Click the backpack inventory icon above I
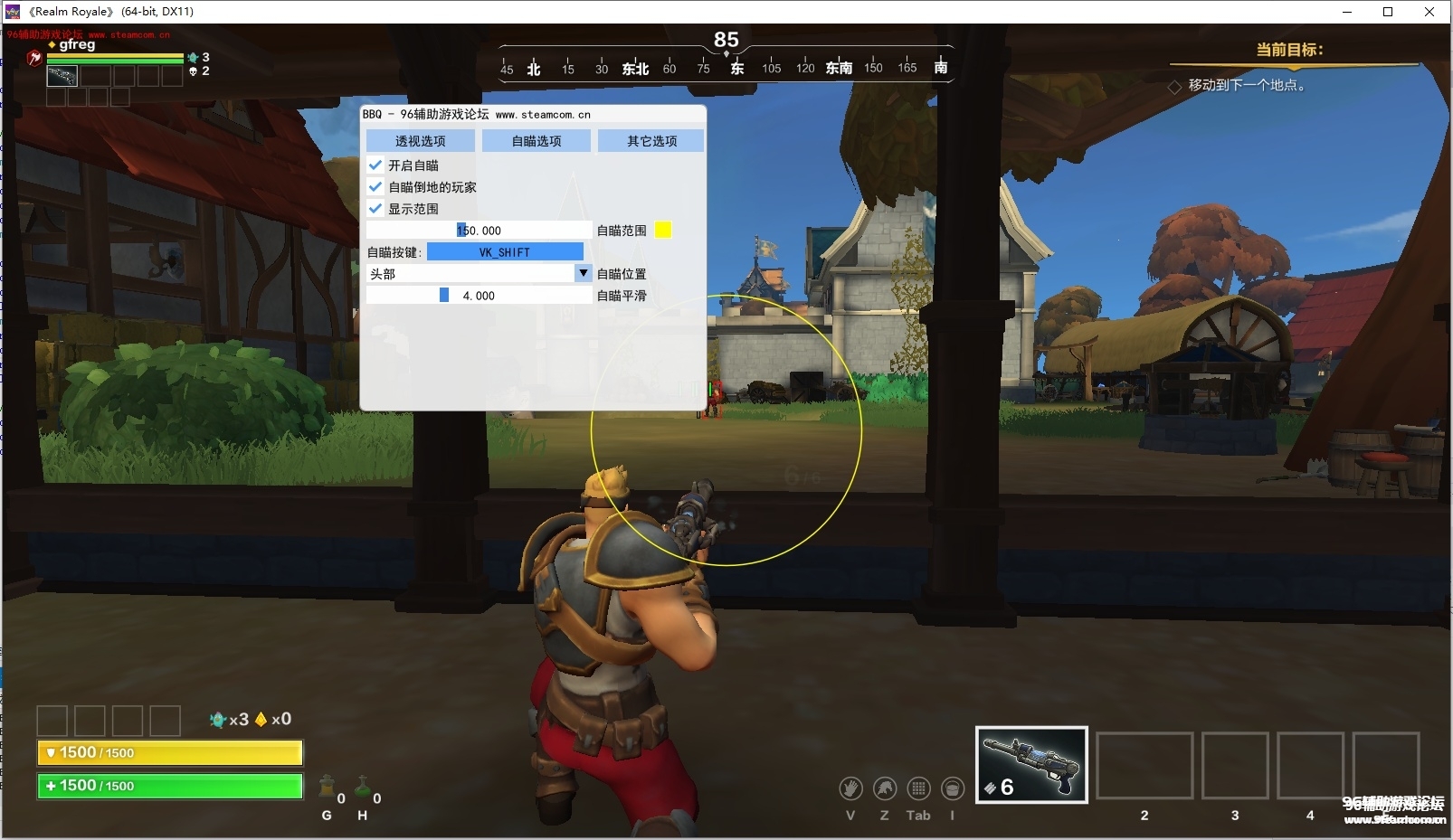This screenshot has width=1453, height=840. click(953, 788)
